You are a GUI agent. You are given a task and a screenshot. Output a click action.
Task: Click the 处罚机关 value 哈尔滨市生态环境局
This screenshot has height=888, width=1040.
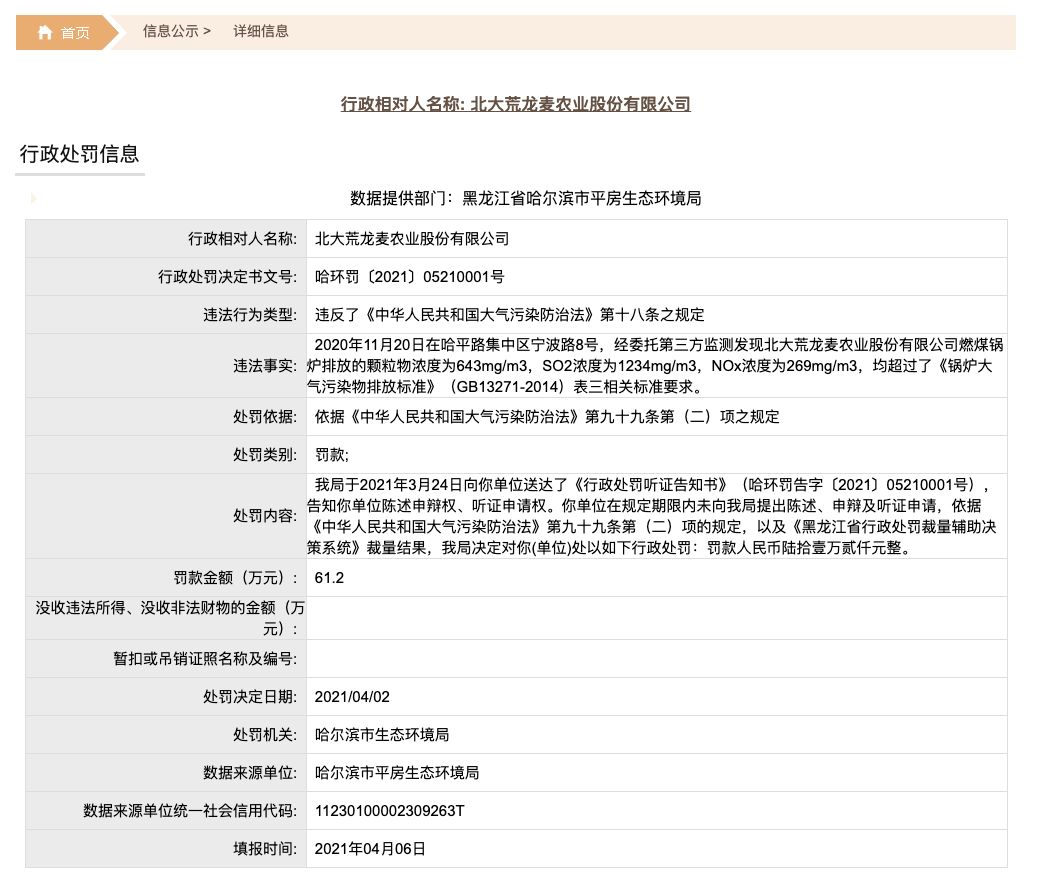382,734
